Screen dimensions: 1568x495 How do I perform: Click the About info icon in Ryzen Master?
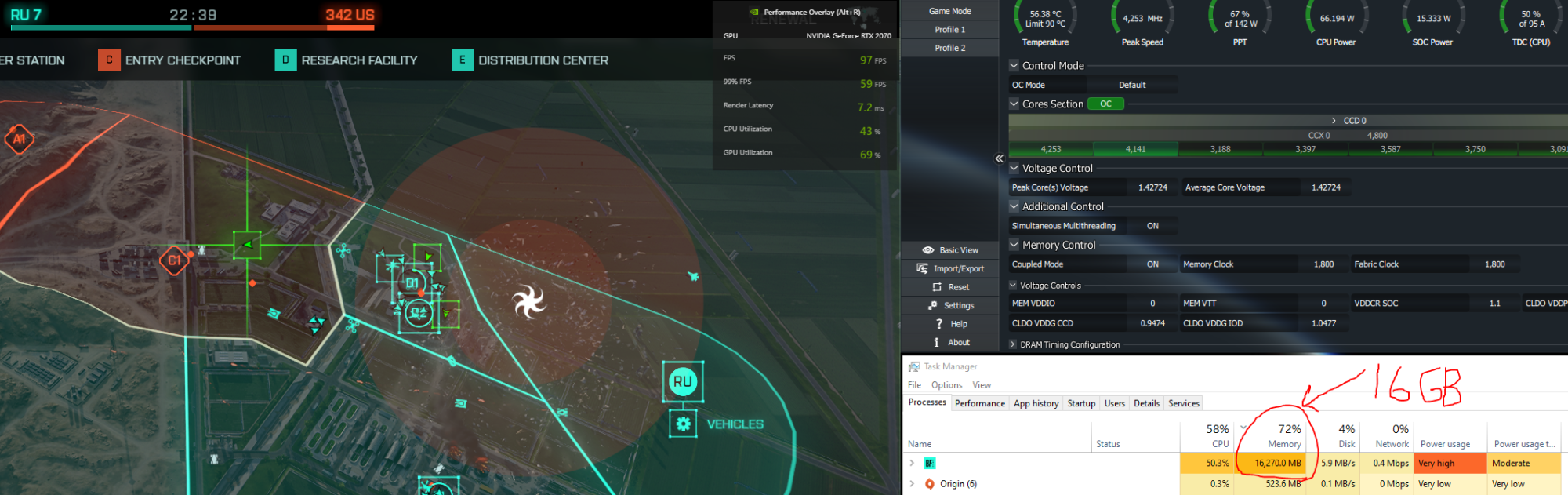[x=936, y=342]
